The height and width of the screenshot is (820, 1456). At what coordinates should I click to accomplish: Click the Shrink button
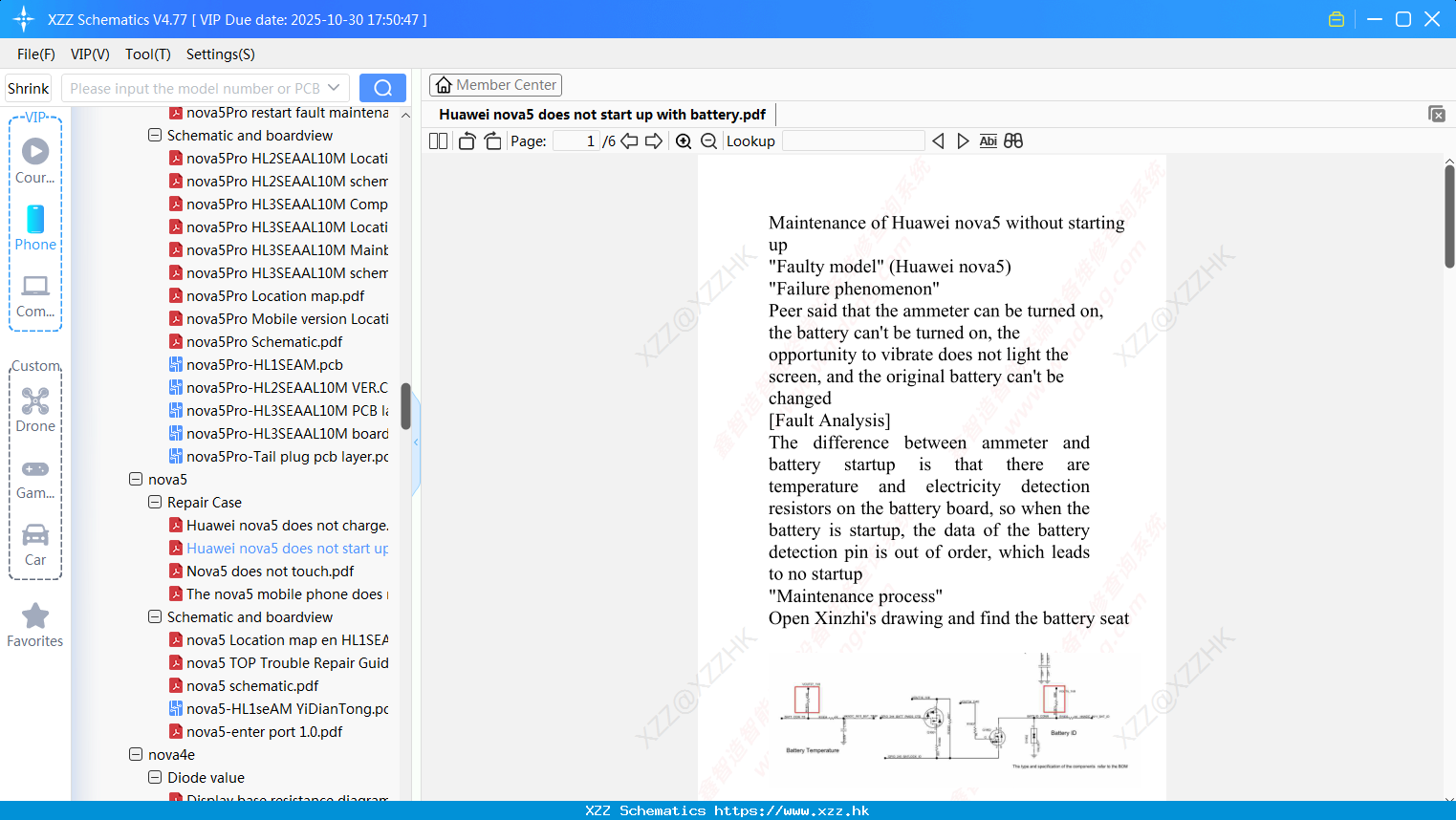pyautogui.click(x=28, y=88)
